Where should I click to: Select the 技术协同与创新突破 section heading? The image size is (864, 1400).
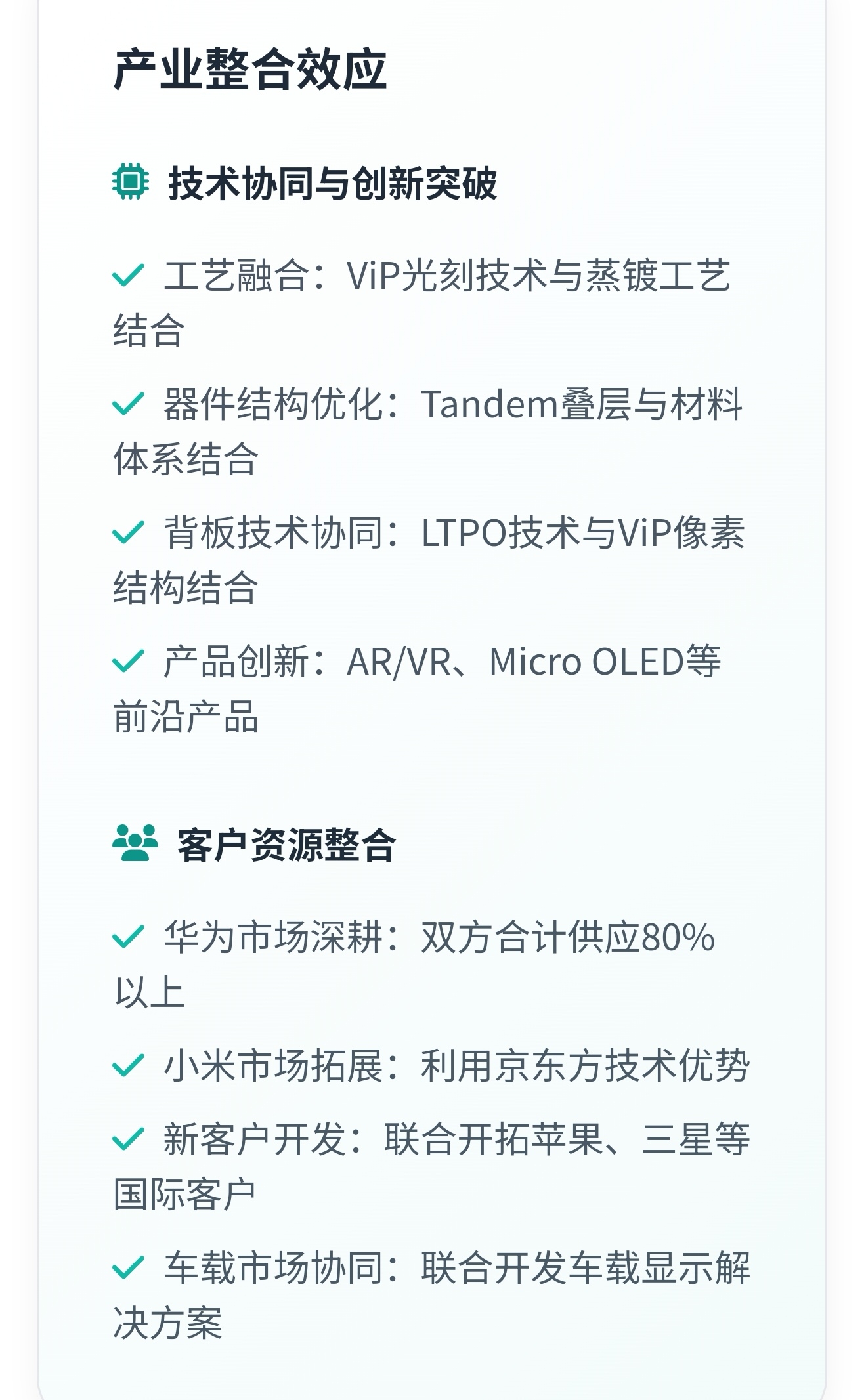[x=333, y=183]
